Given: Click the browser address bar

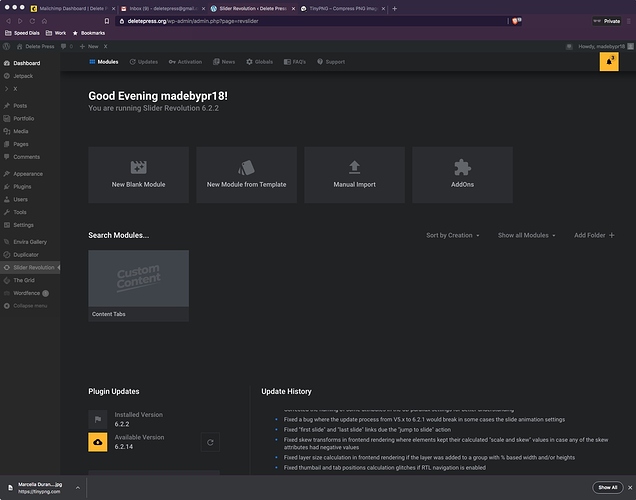Looking at the screenshot, I should [300, 20].
